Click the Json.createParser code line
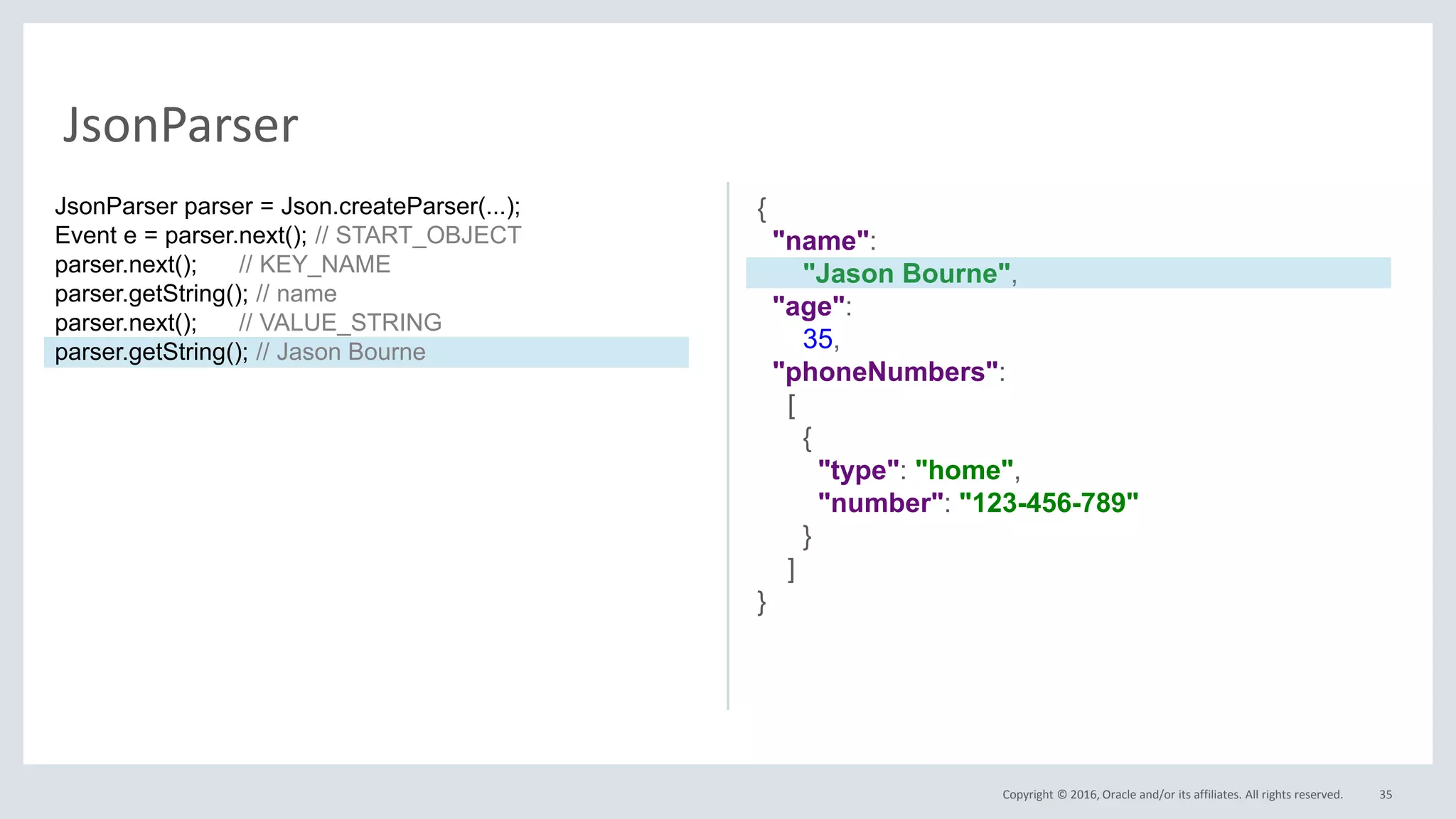Image resolution: width=1456 pixels, height=819 pixels. 287,206
